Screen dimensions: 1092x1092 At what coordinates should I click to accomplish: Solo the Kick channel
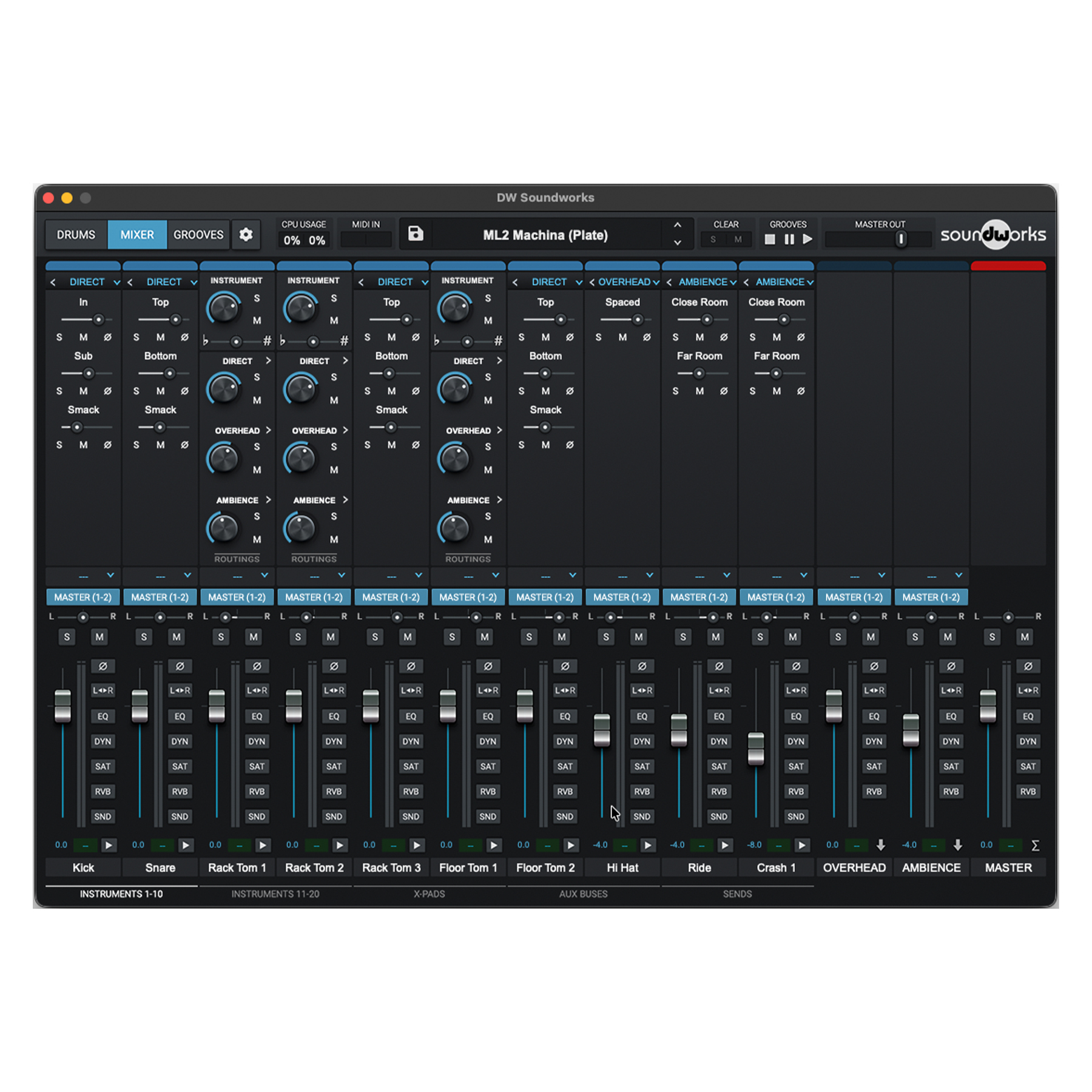[67, 637]
